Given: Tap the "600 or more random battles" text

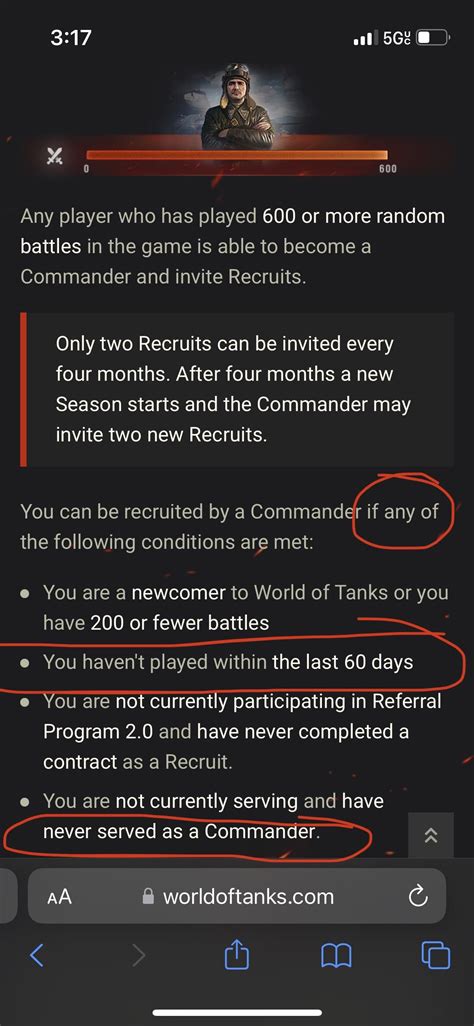Looking at the screenshot, I should (232, 231).
